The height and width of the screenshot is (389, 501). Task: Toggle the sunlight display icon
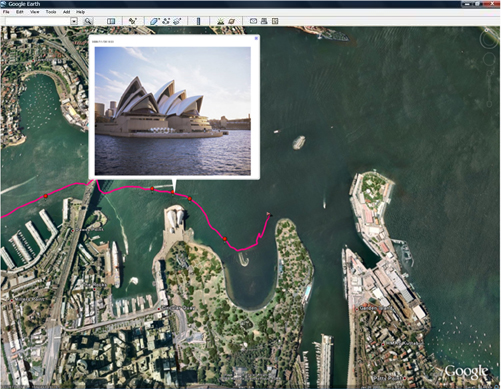tap(220, 21)
